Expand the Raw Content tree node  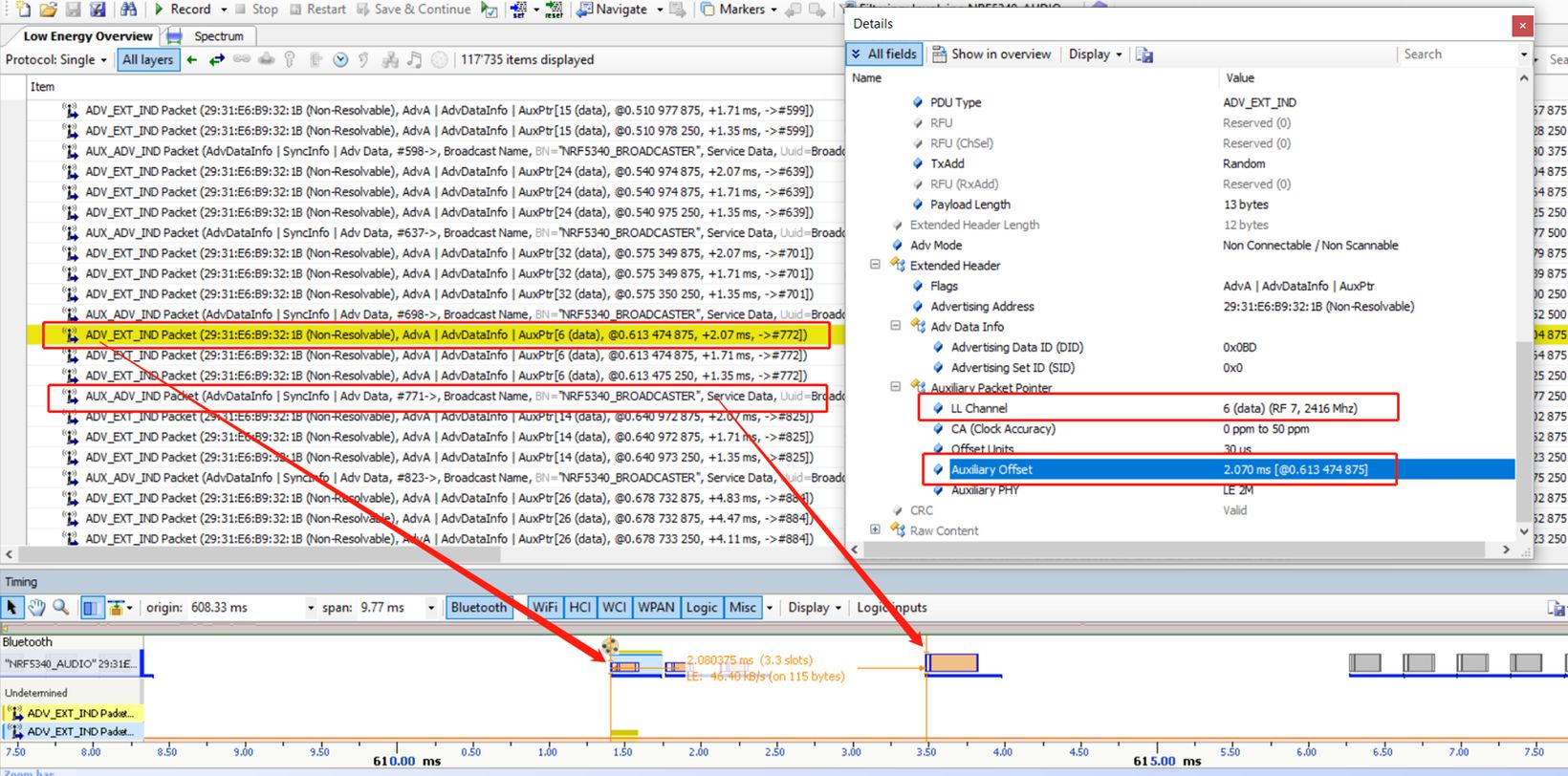pos(875,529)
